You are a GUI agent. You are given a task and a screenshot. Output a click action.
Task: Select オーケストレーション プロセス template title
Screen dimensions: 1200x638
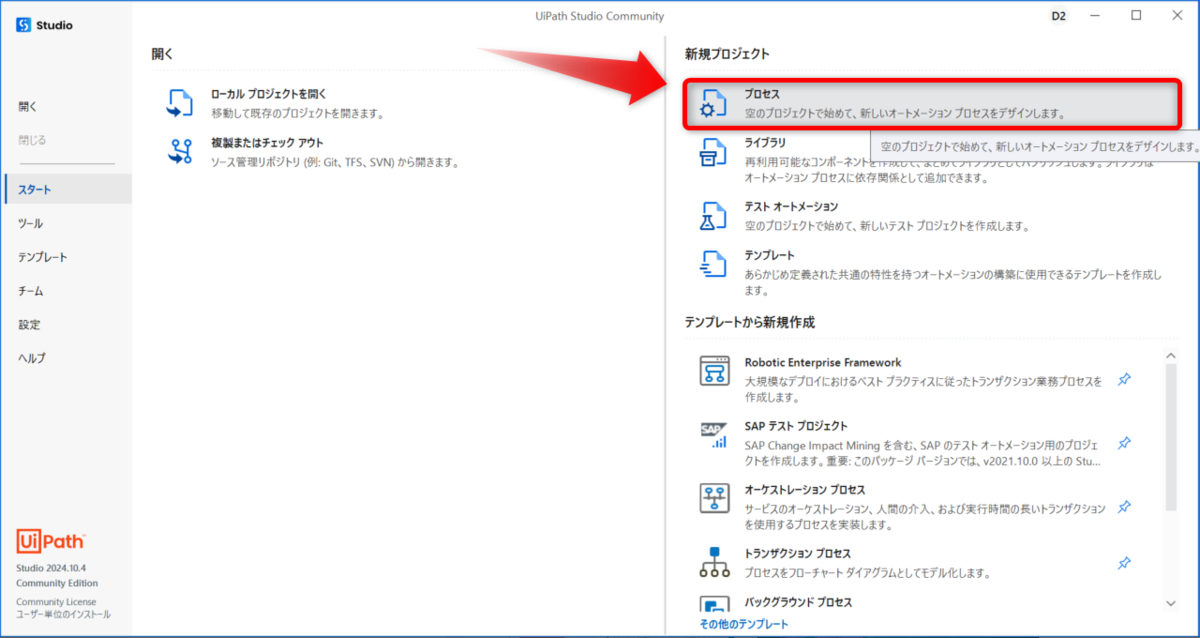[805, 489]
